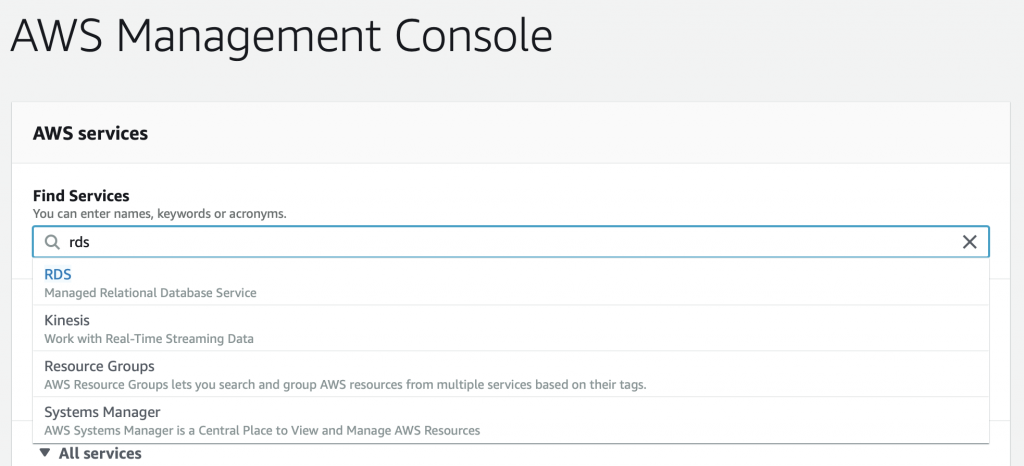Click the All services label
This screenshot has height=466, width=1024.
coord(100,453)
